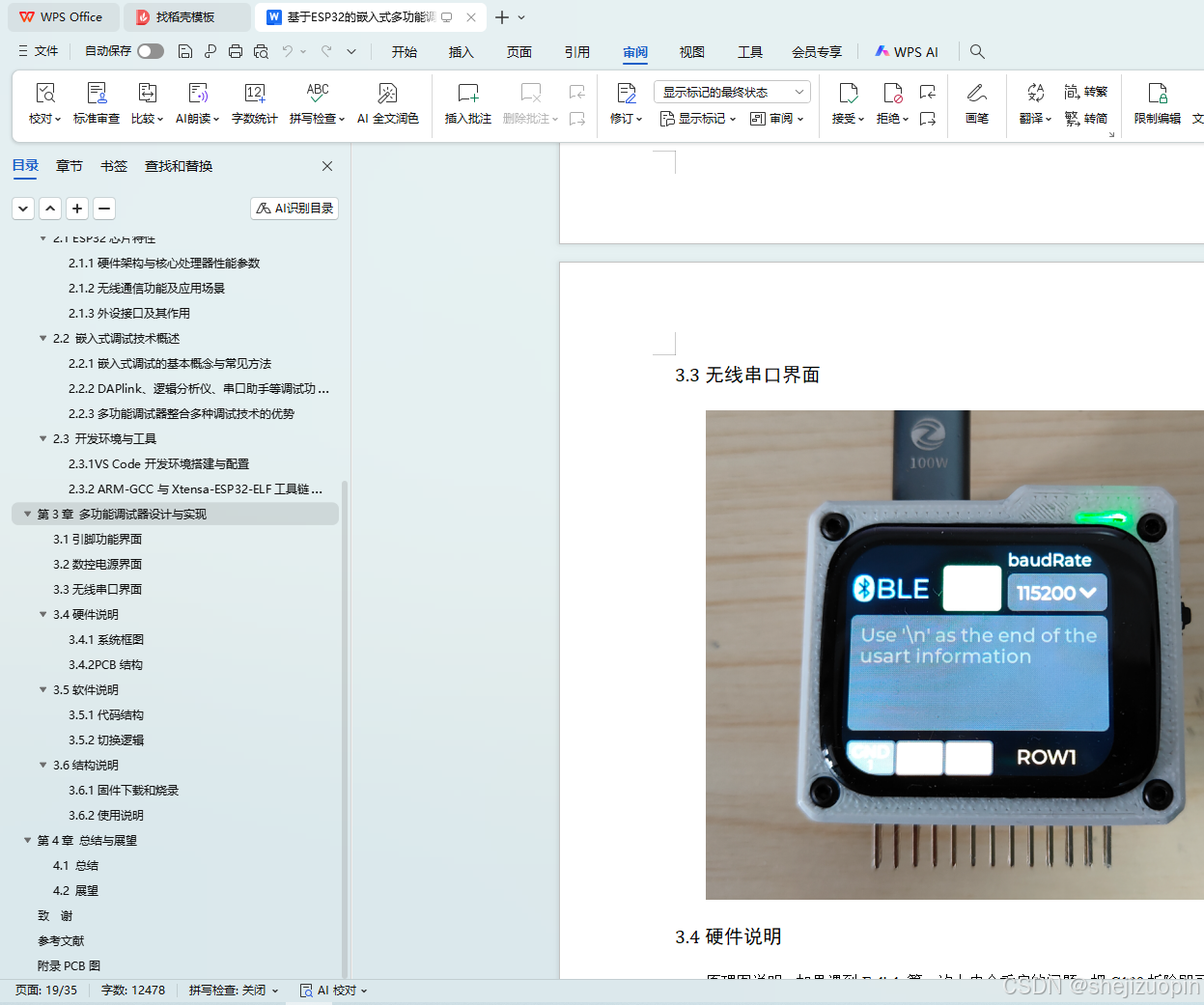Open the search magnifier in the ribbon
This screenshot has height=1005, width=1204.
(x=977, y=51)
